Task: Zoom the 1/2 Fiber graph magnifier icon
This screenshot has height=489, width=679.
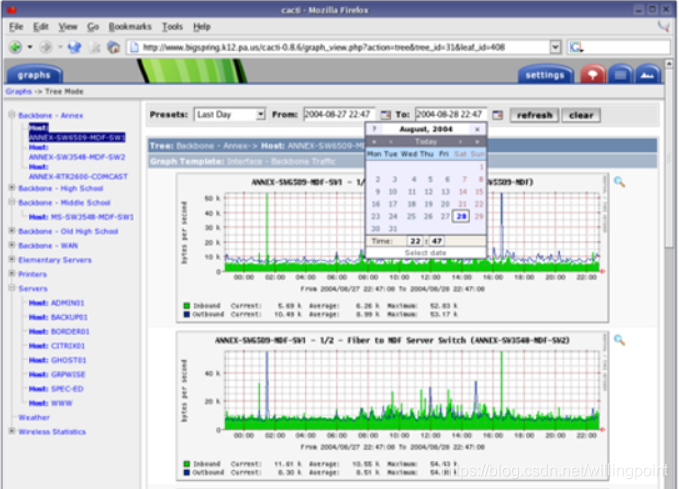Action: [619, 340]
